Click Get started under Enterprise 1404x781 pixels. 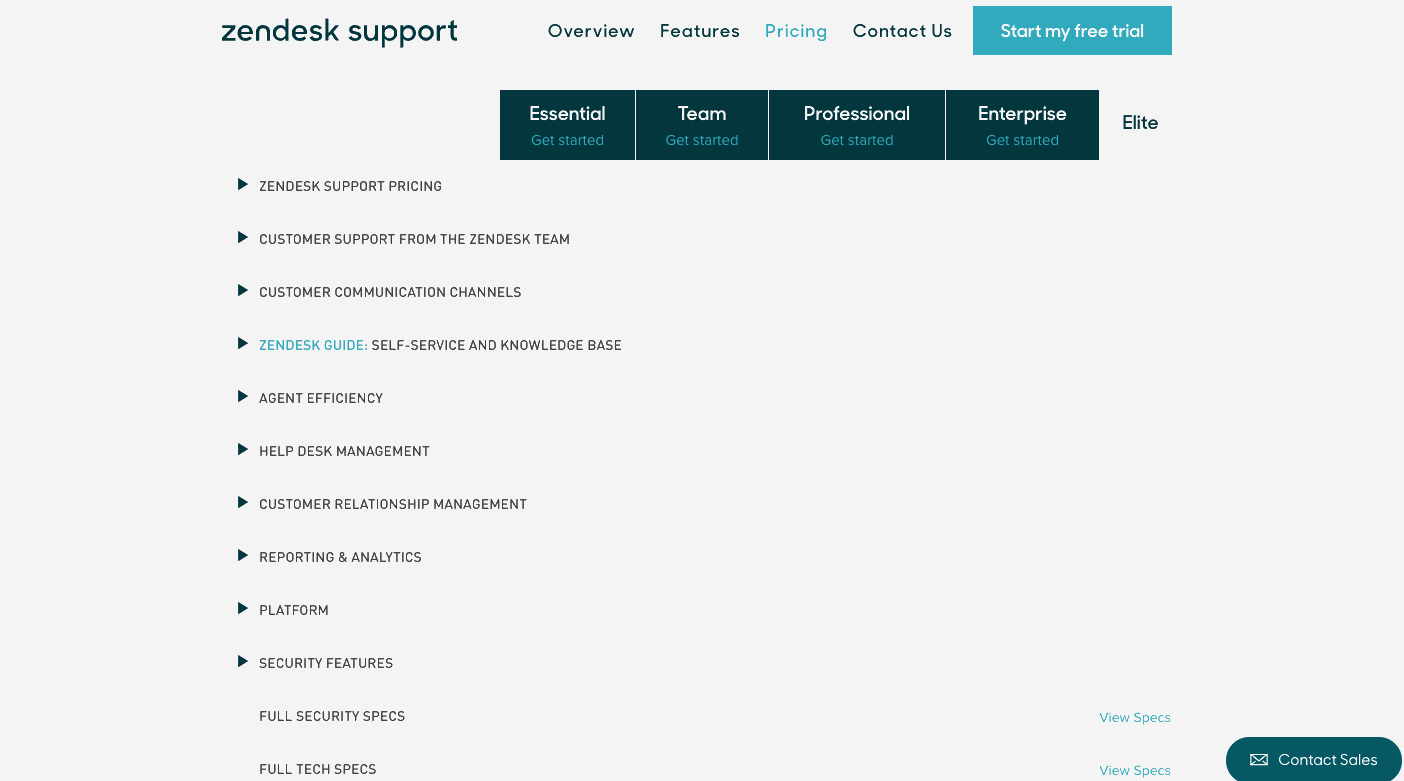click(1022, 141)
